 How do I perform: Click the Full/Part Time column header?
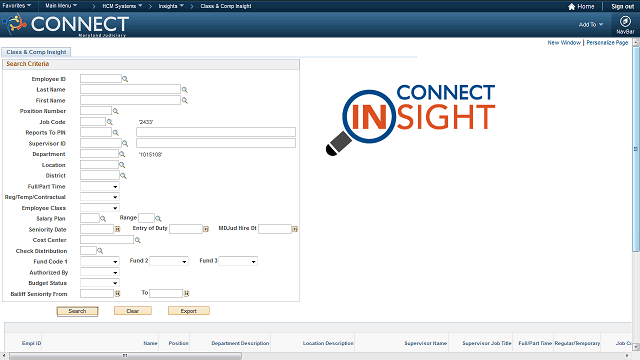tap(535, 343)
